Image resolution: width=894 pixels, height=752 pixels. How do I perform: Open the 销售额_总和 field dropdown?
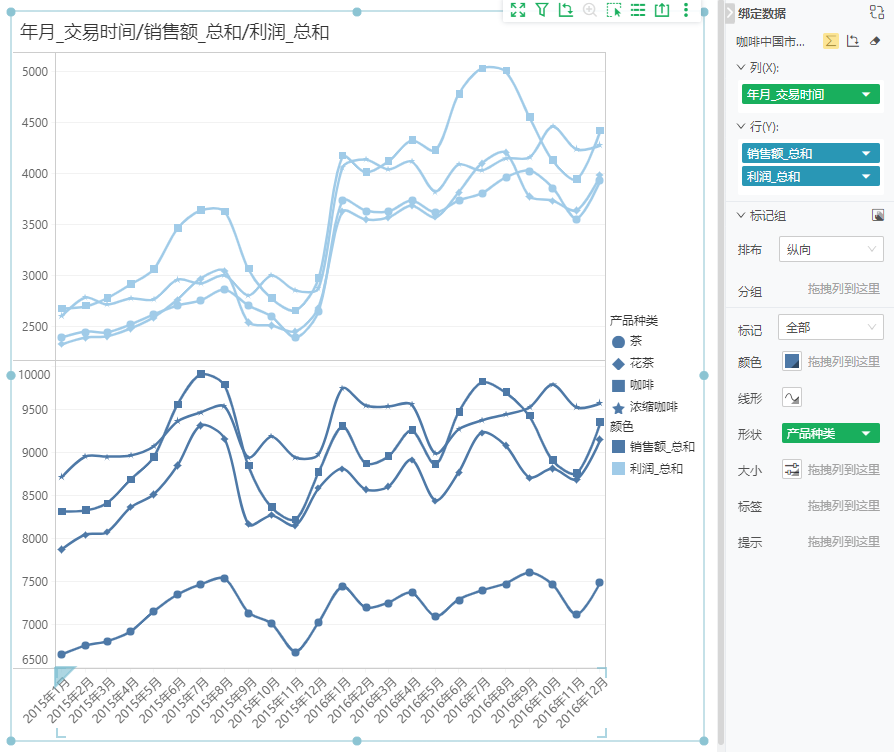[866, 153]
